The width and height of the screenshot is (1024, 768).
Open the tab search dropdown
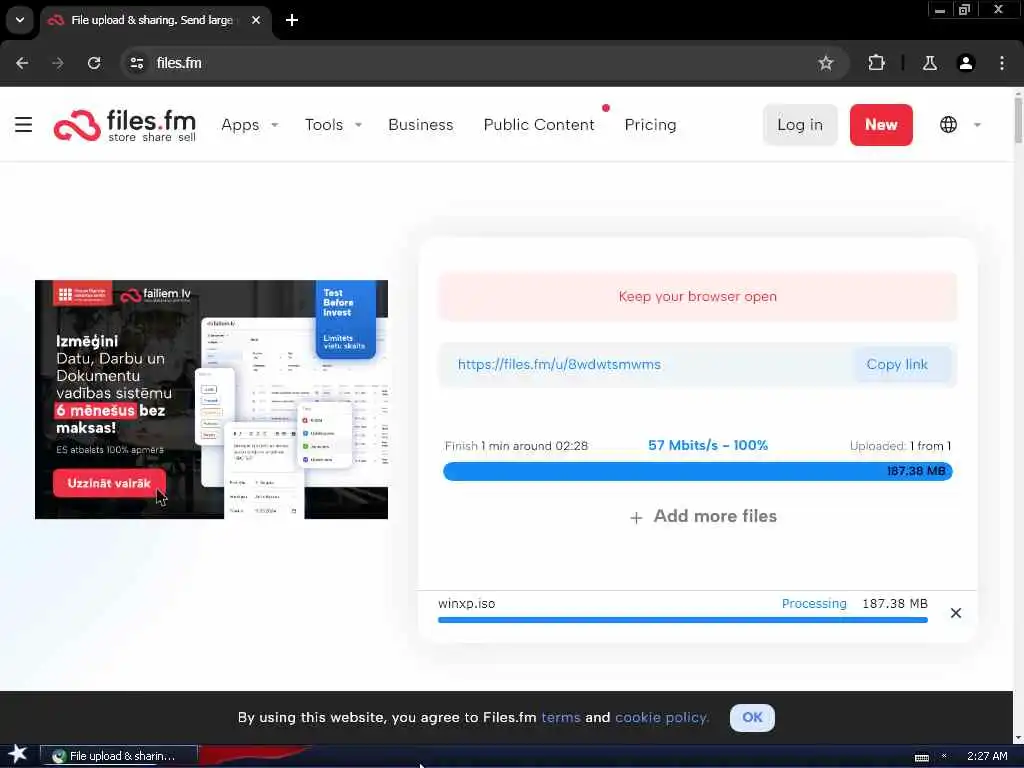coord(20,20)
